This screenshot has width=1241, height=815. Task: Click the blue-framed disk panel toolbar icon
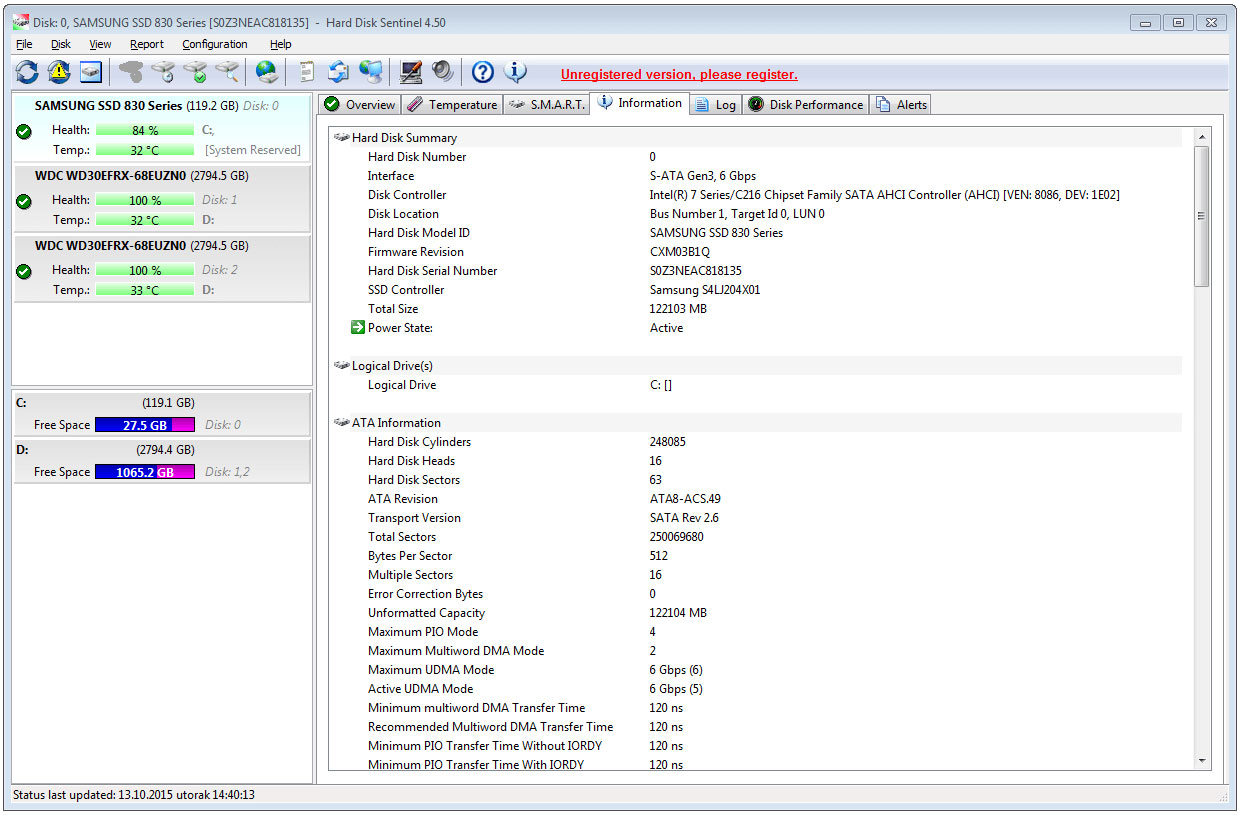point(92,72)
